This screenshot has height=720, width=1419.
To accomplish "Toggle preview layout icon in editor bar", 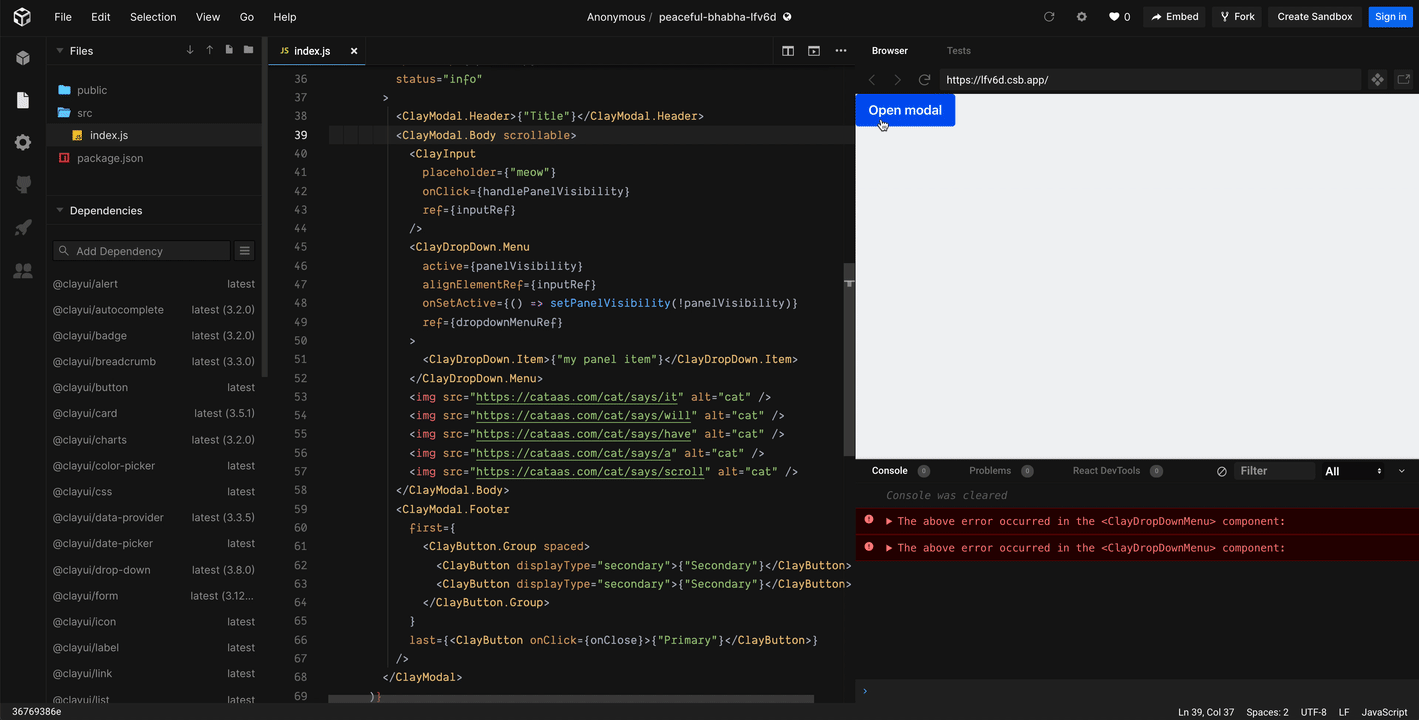I will point(814,51).
